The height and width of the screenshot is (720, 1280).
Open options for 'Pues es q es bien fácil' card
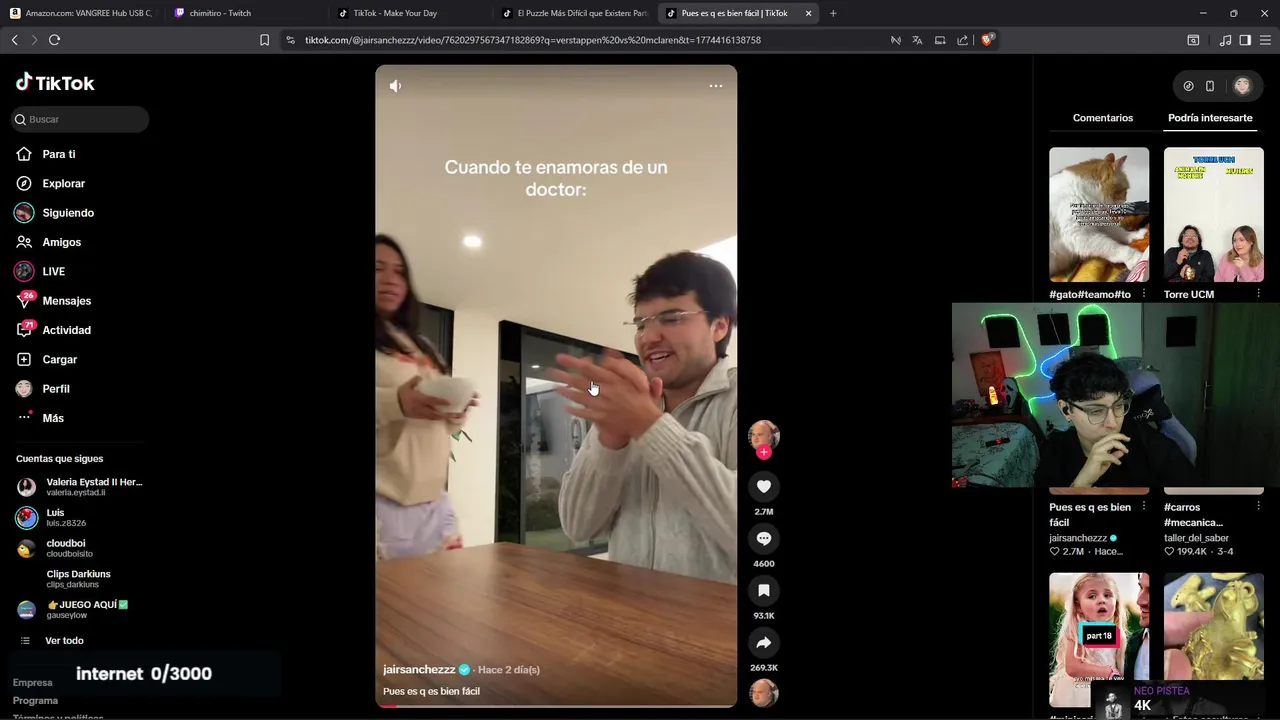coord(1144,507)
